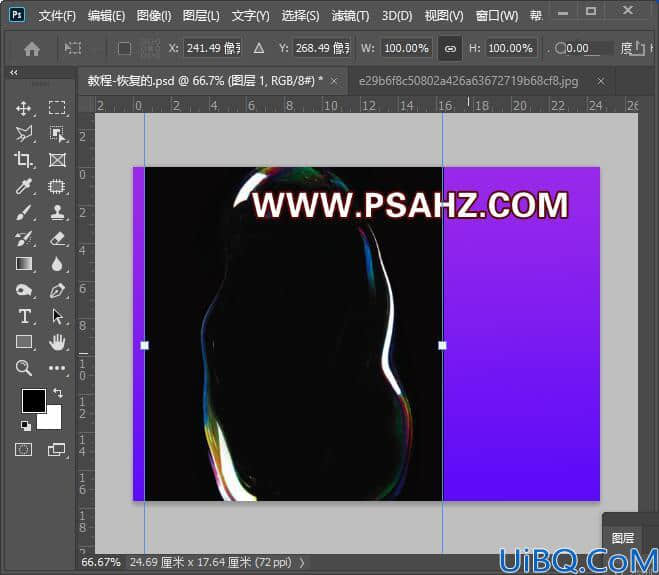Click the interpolation icon after the angle field

[x=638, y=48]
